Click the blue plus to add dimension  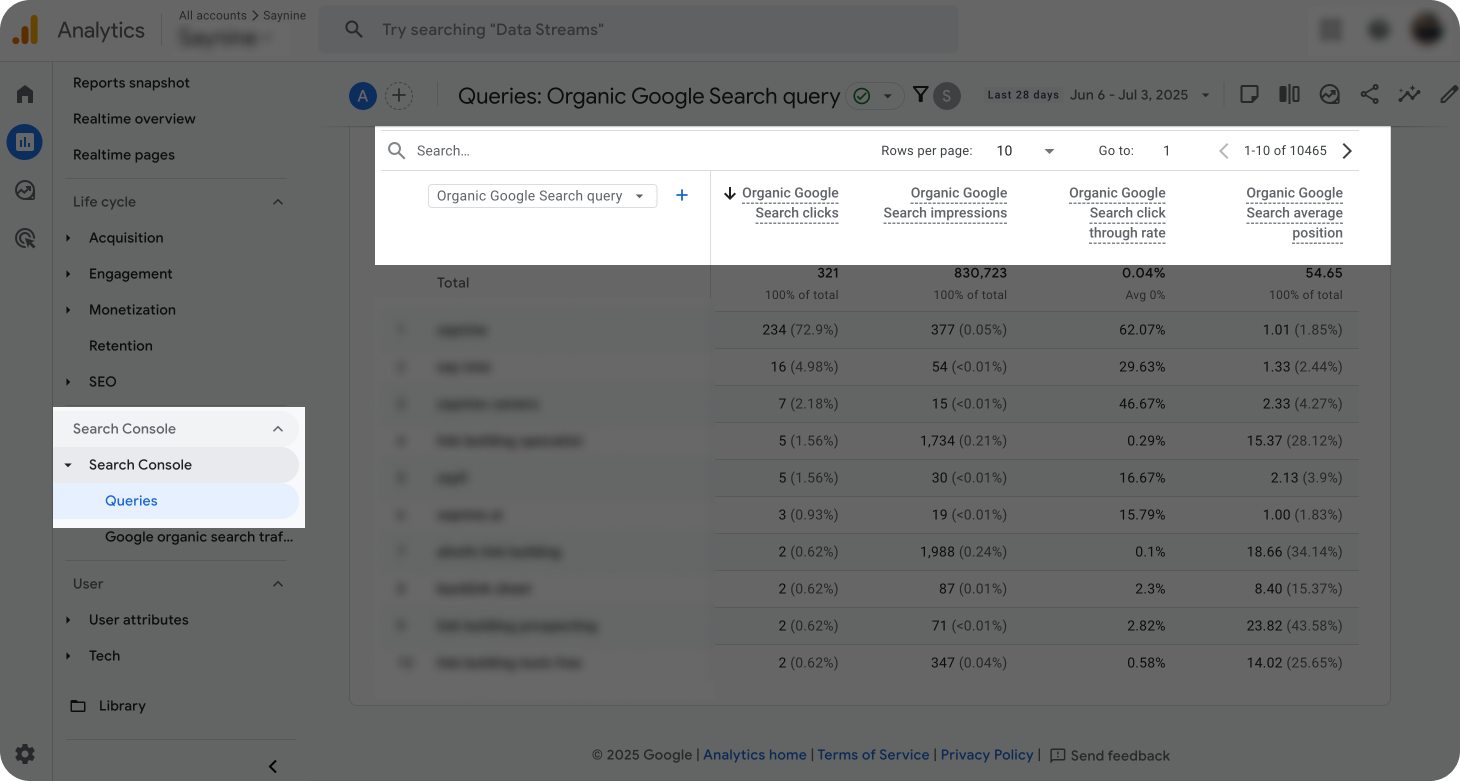click(x=682, y=196)
